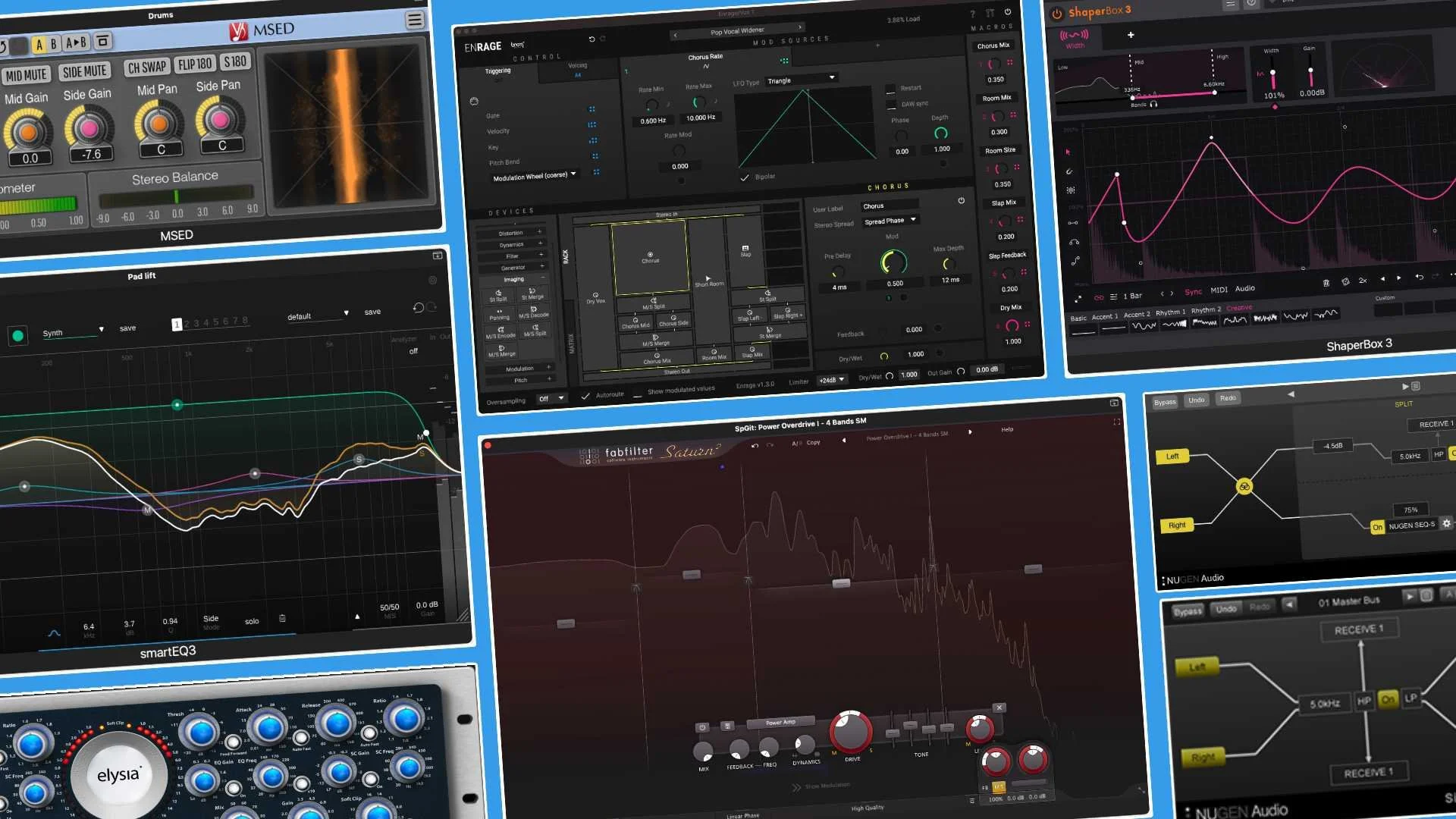Select the Creative preset category in ShaperBox 3
The height and width of the screenshot is (819, 1456).
pyautogui.click(x=1239, y=309)
